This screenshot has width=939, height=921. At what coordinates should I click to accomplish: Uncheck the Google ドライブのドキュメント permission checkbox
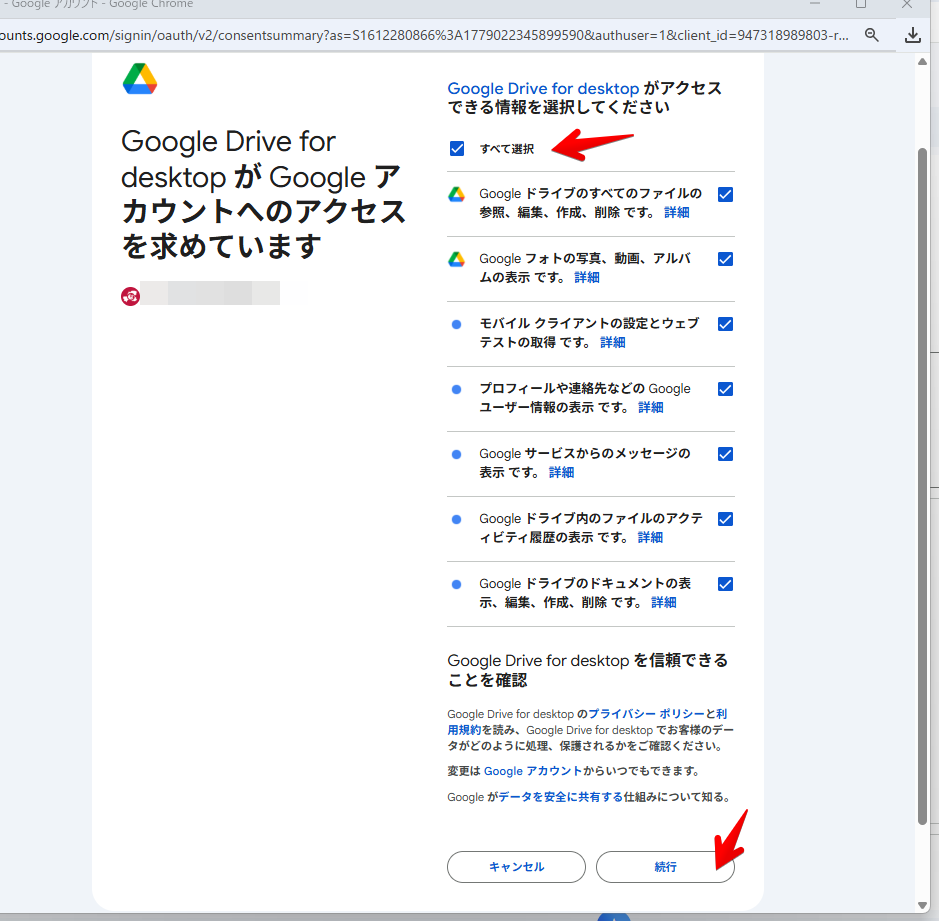(x=725, y=584)
